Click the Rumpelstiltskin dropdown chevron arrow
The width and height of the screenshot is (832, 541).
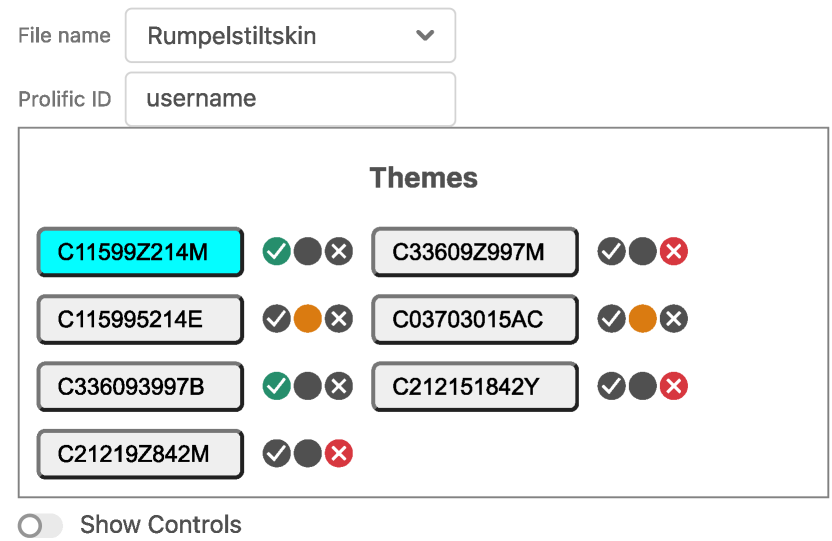[425, 36]
